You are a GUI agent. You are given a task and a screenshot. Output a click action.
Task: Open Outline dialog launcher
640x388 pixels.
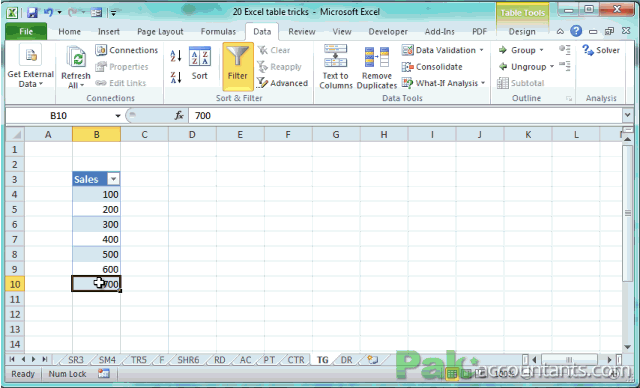click(569, 98)
